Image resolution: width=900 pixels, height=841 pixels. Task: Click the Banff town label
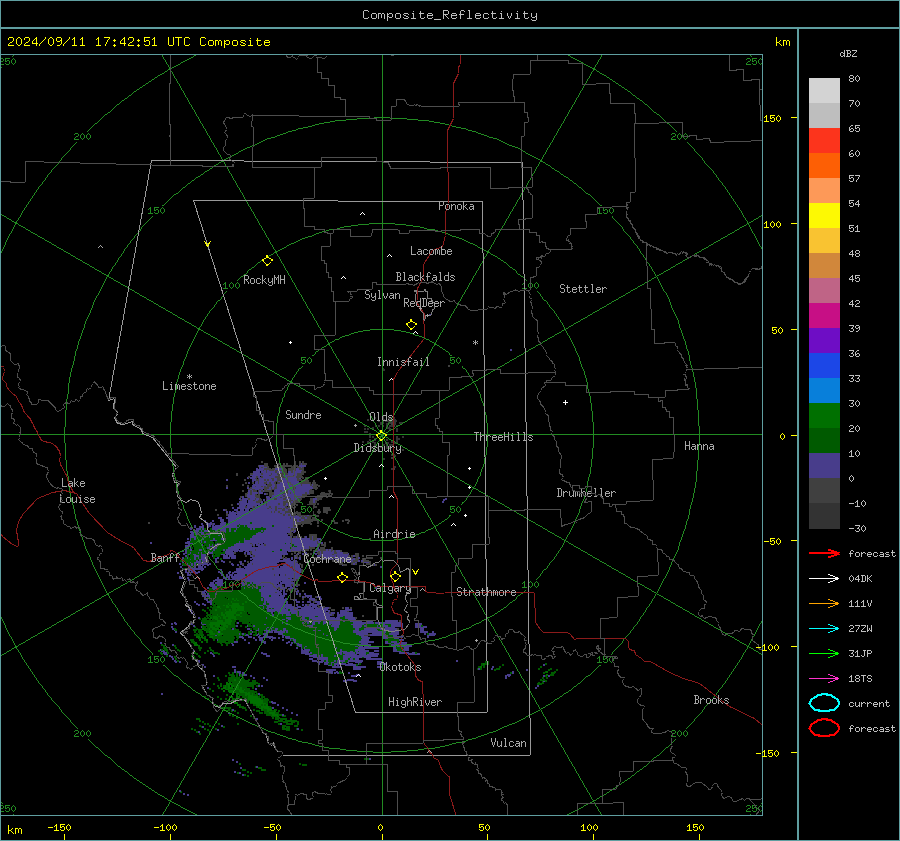pos(165,558)
